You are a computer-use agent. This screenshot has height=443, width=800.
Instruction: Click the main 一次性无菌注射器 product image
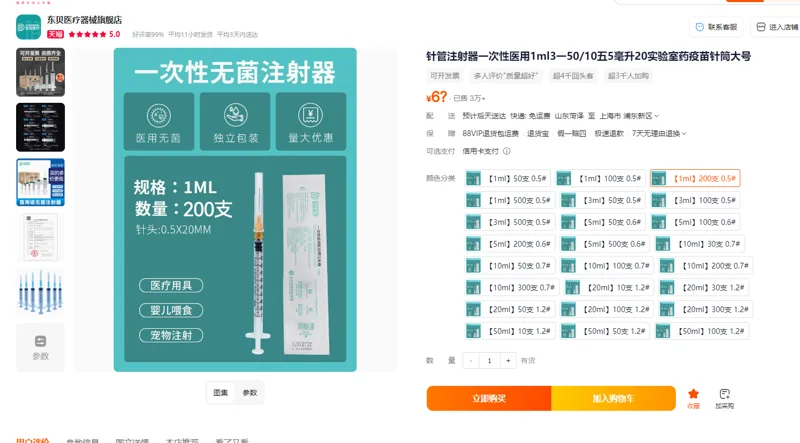235,210
